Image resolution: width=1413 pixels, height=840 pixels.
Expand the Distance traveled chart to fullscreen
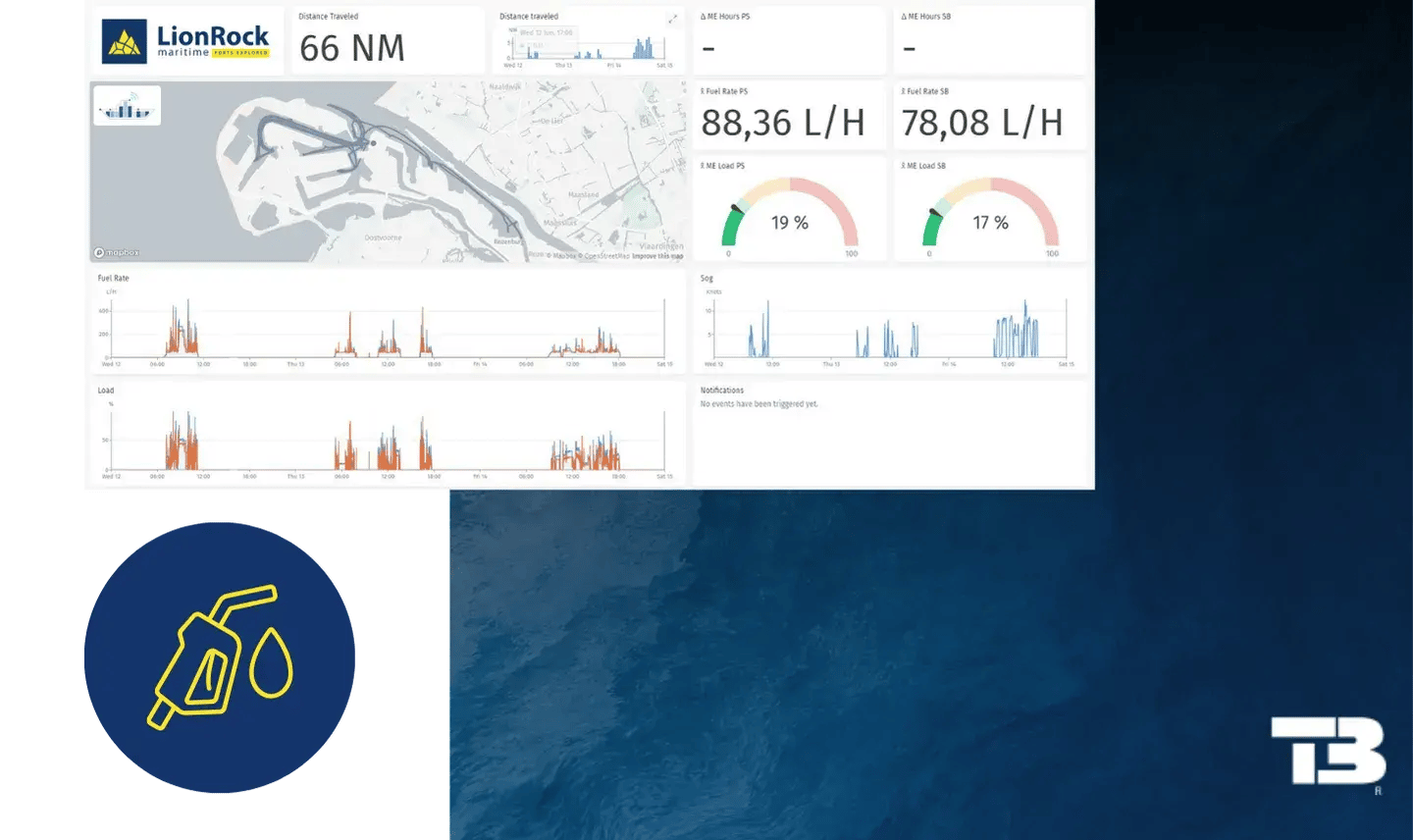coord(673,19)
